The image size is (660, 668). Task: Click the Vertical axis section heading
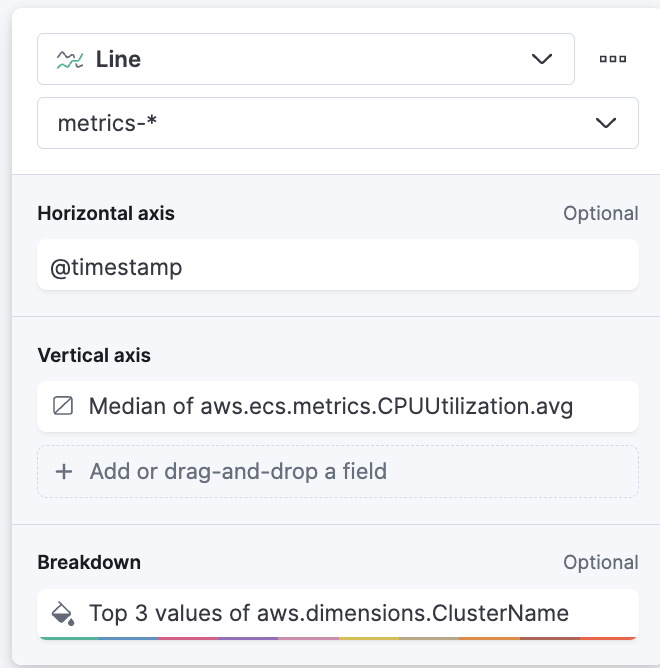pyautogui.click(x=94, y=355)
